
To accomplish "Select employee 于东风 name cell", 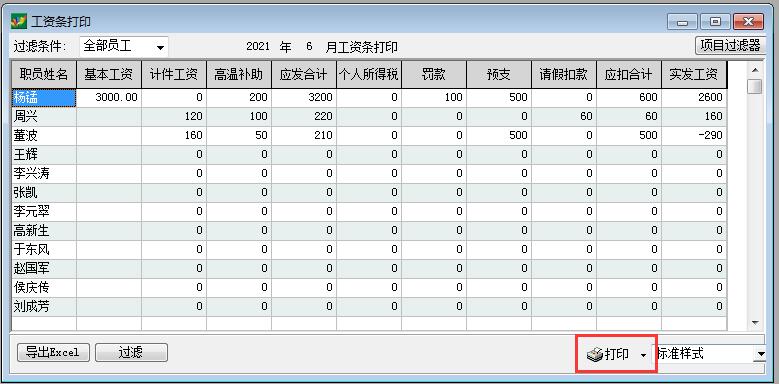I will coord(44,250).
